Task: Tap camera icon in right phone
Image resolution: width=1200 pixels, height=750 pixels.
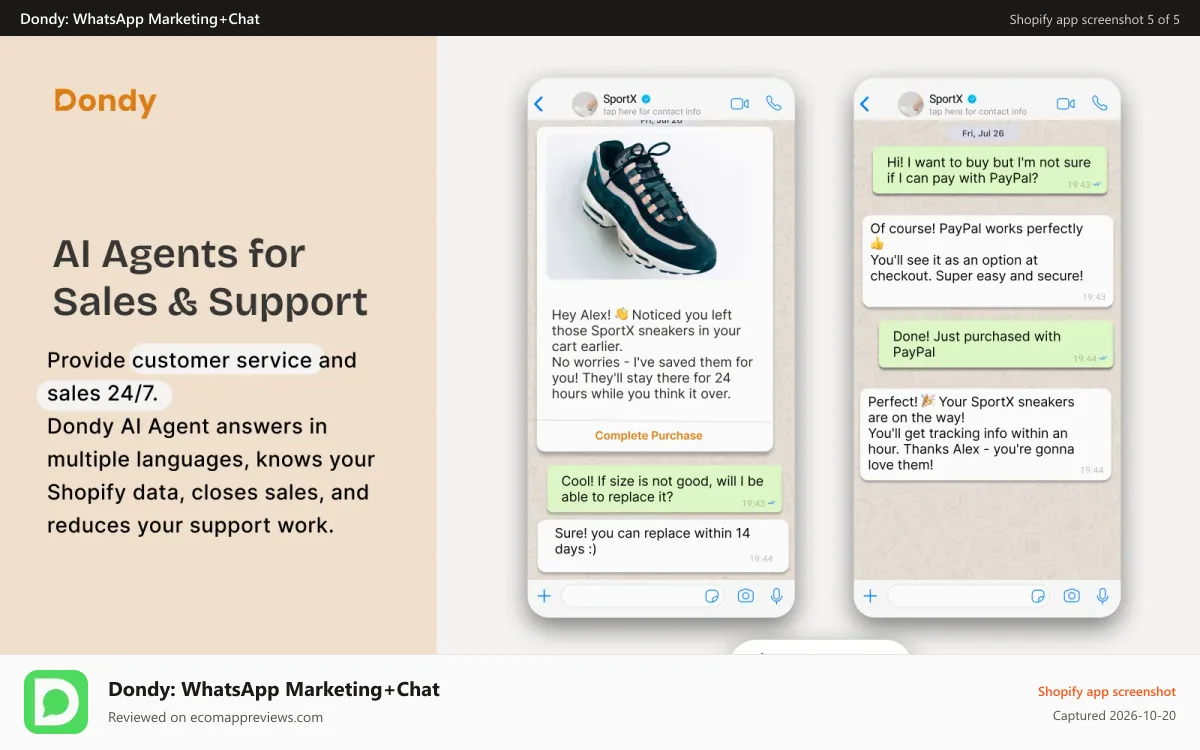Action: pyautogui.click(x=1071, y=596)
